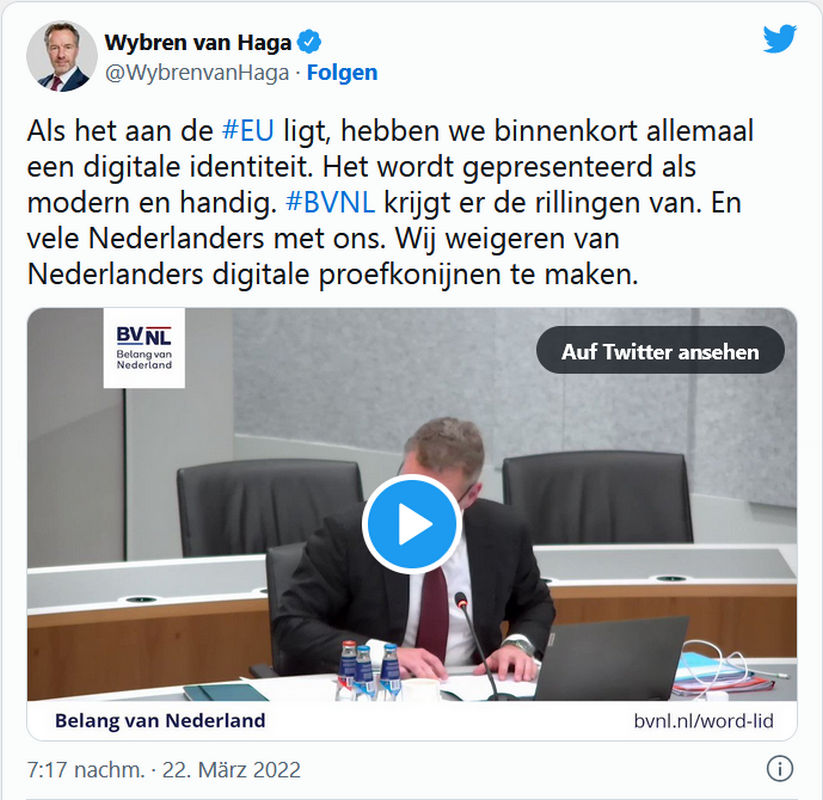The width and height of the screenshot is (823, 800).
Task: Follow the account via Folgen
Action: pos(342,72)
